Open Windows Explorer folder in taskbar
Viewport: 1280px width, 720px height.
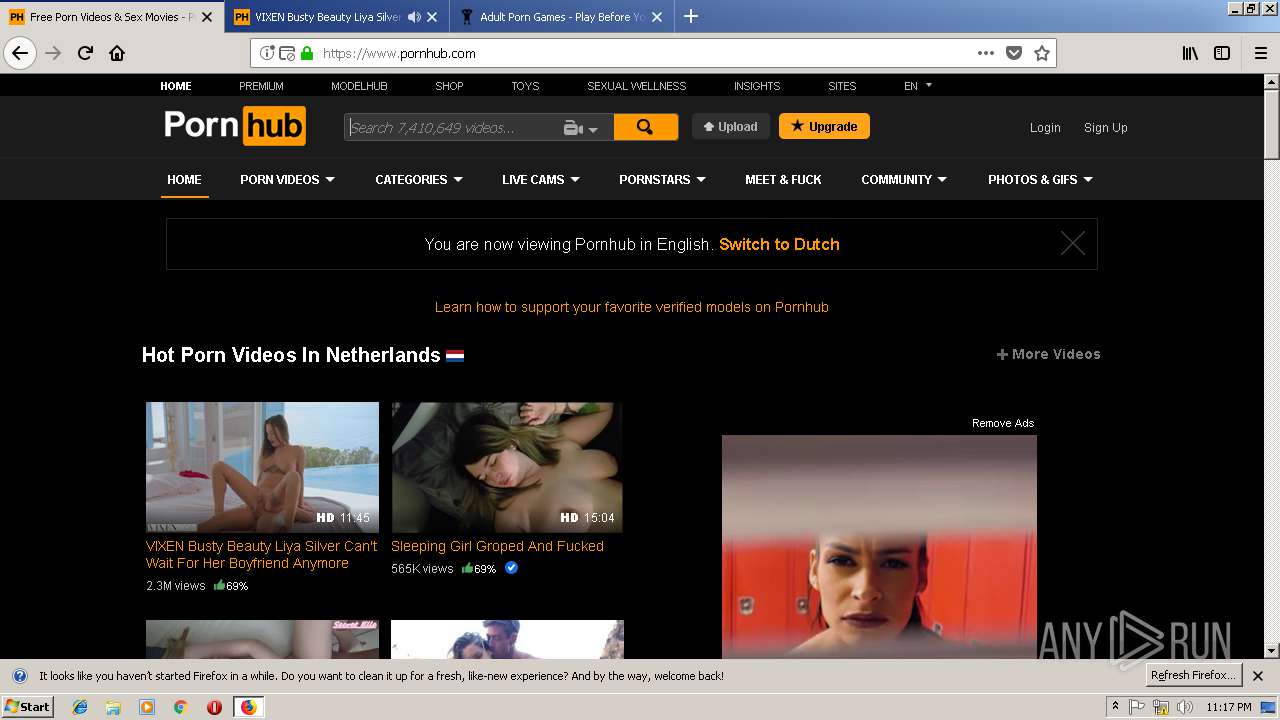[113, 707]
